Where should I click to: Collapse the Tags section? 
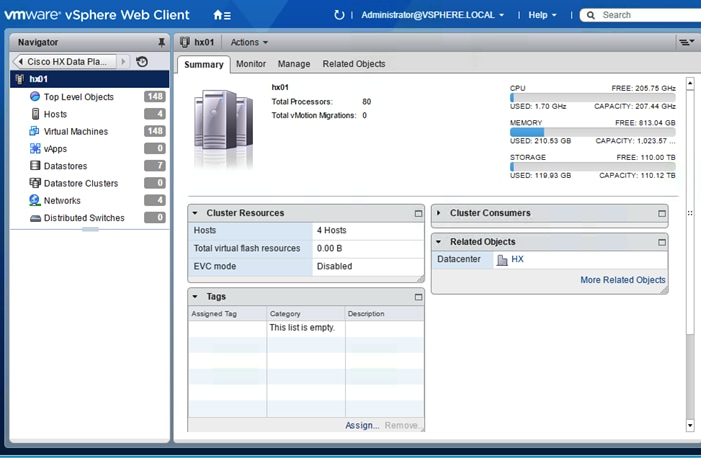pyautogui.click(x=195, y=297)
